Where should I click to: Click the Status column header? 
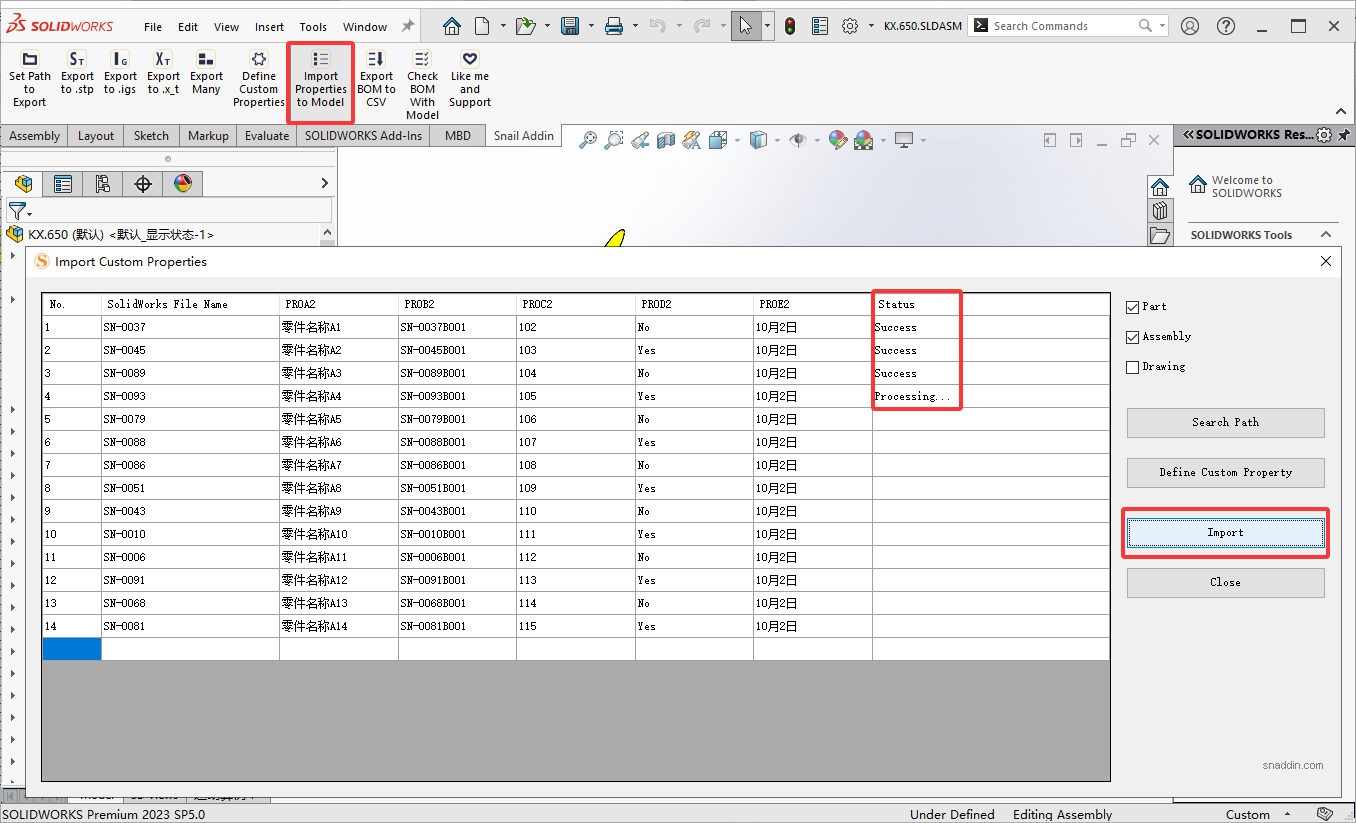tap(991, 304)
